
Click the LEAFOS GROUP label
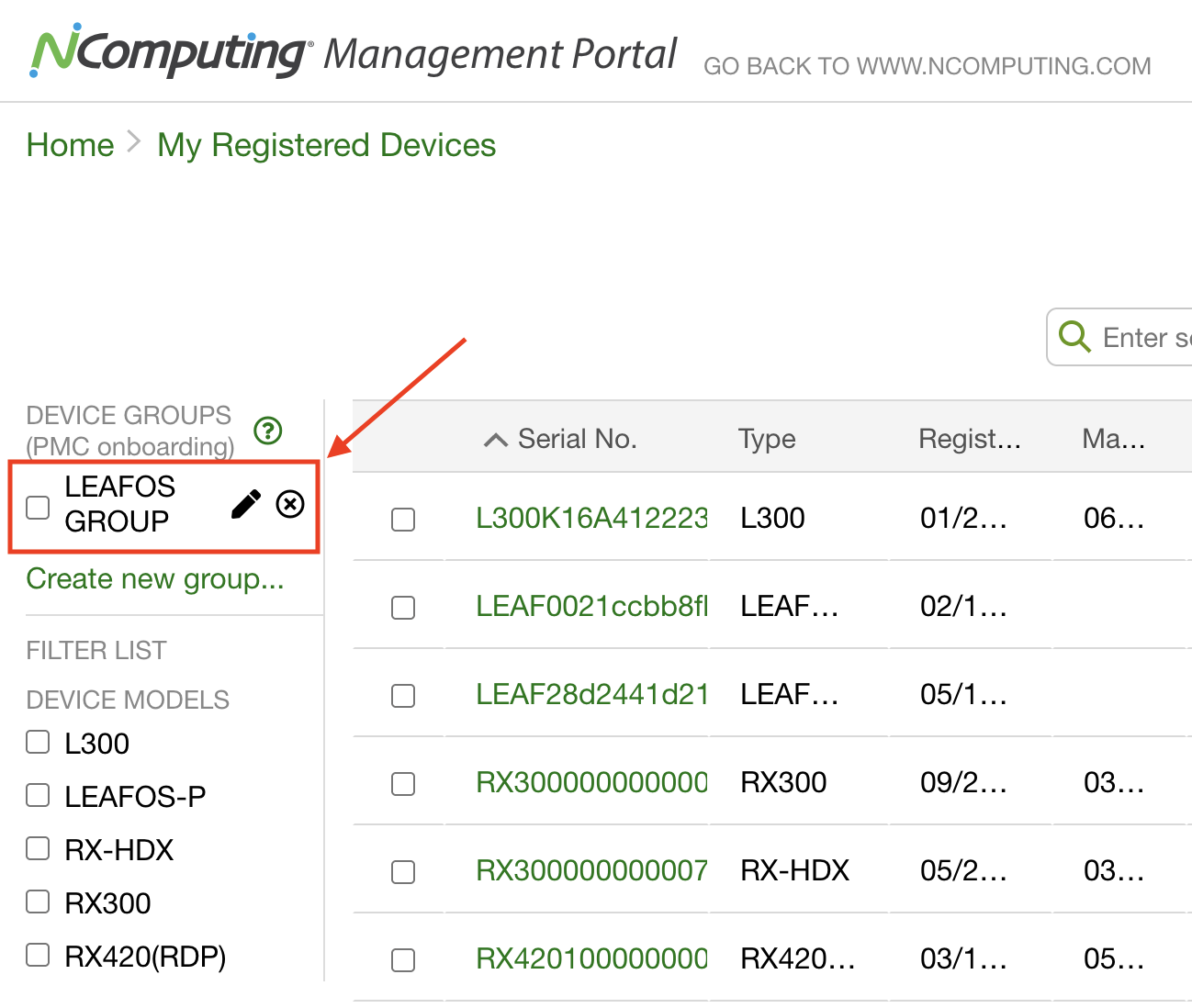119,504
